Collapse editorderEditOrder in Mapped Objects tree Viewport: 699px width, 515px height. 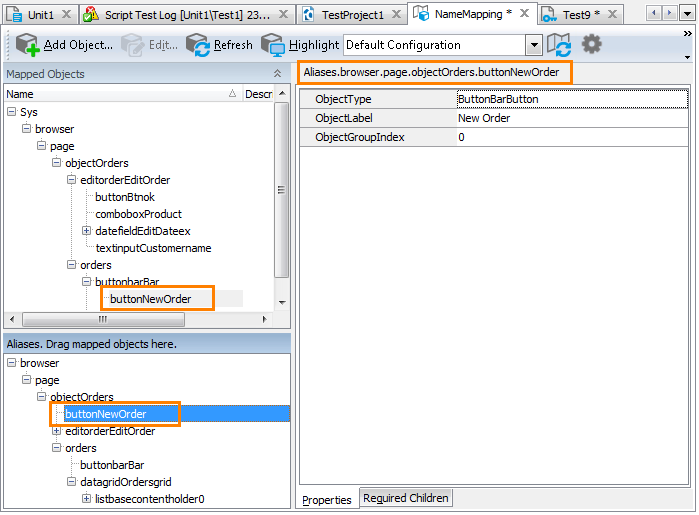coord(71,179)
